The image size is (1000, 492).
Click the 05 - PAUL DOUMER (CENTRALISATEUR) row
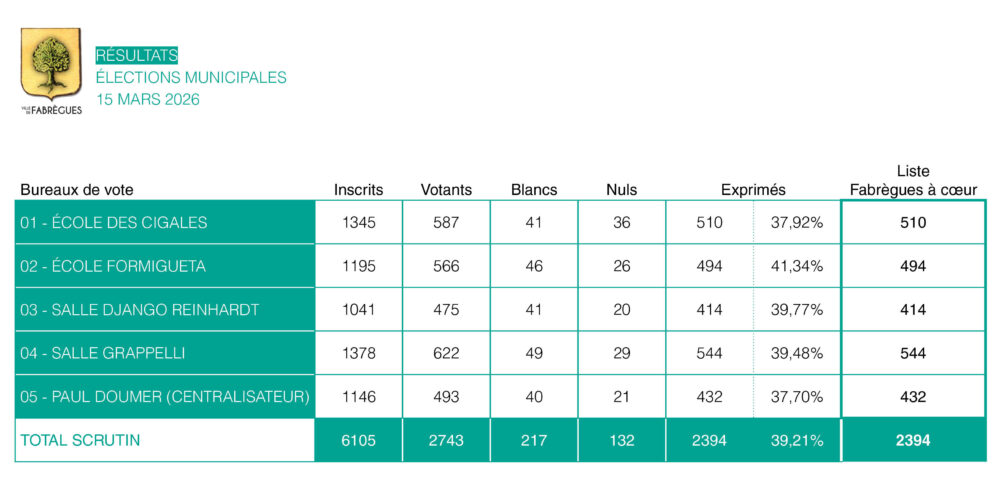click(165, 397)
